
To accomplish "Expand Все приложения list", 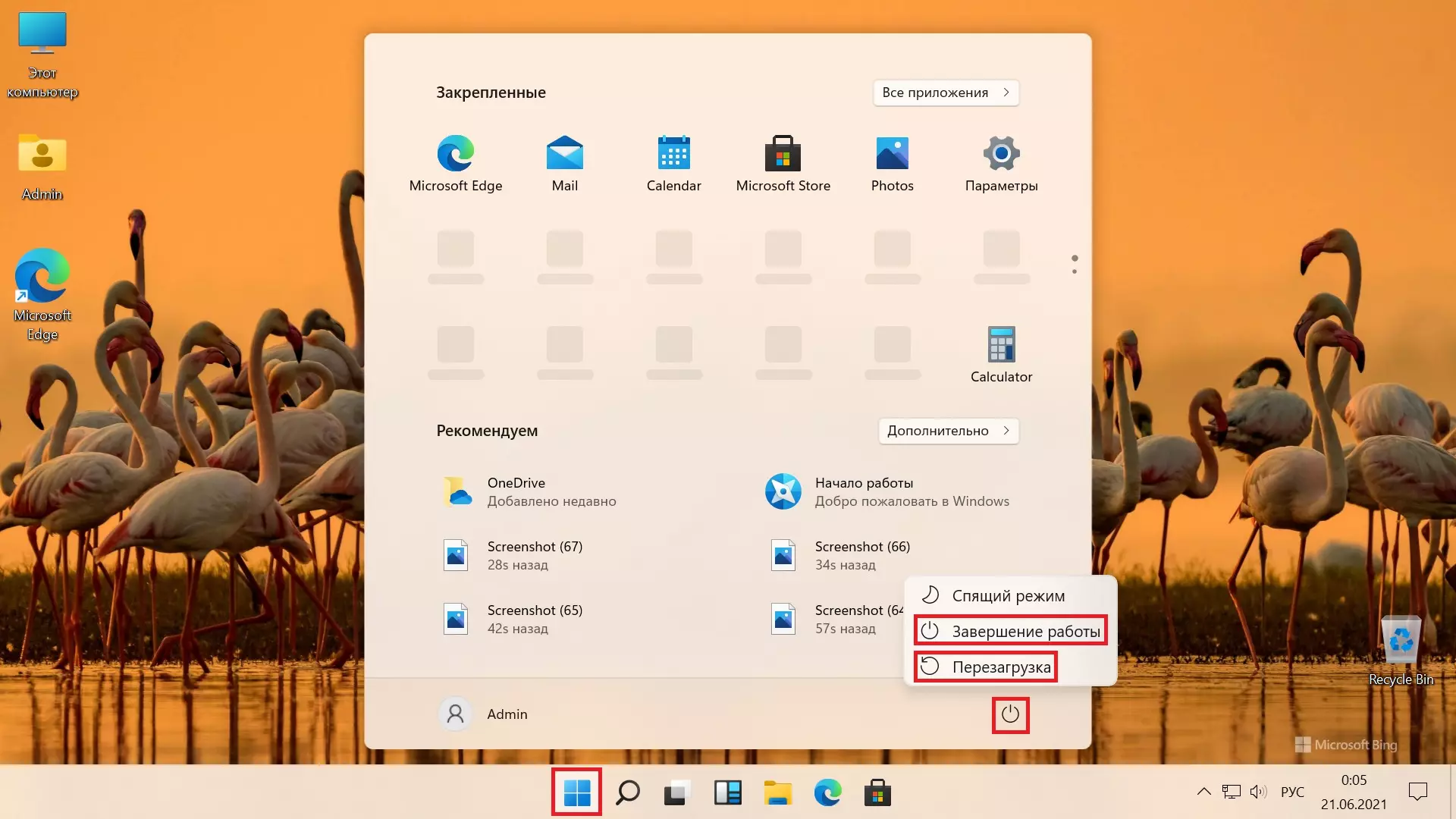I will pyautogui.click(x=945, y=93).
